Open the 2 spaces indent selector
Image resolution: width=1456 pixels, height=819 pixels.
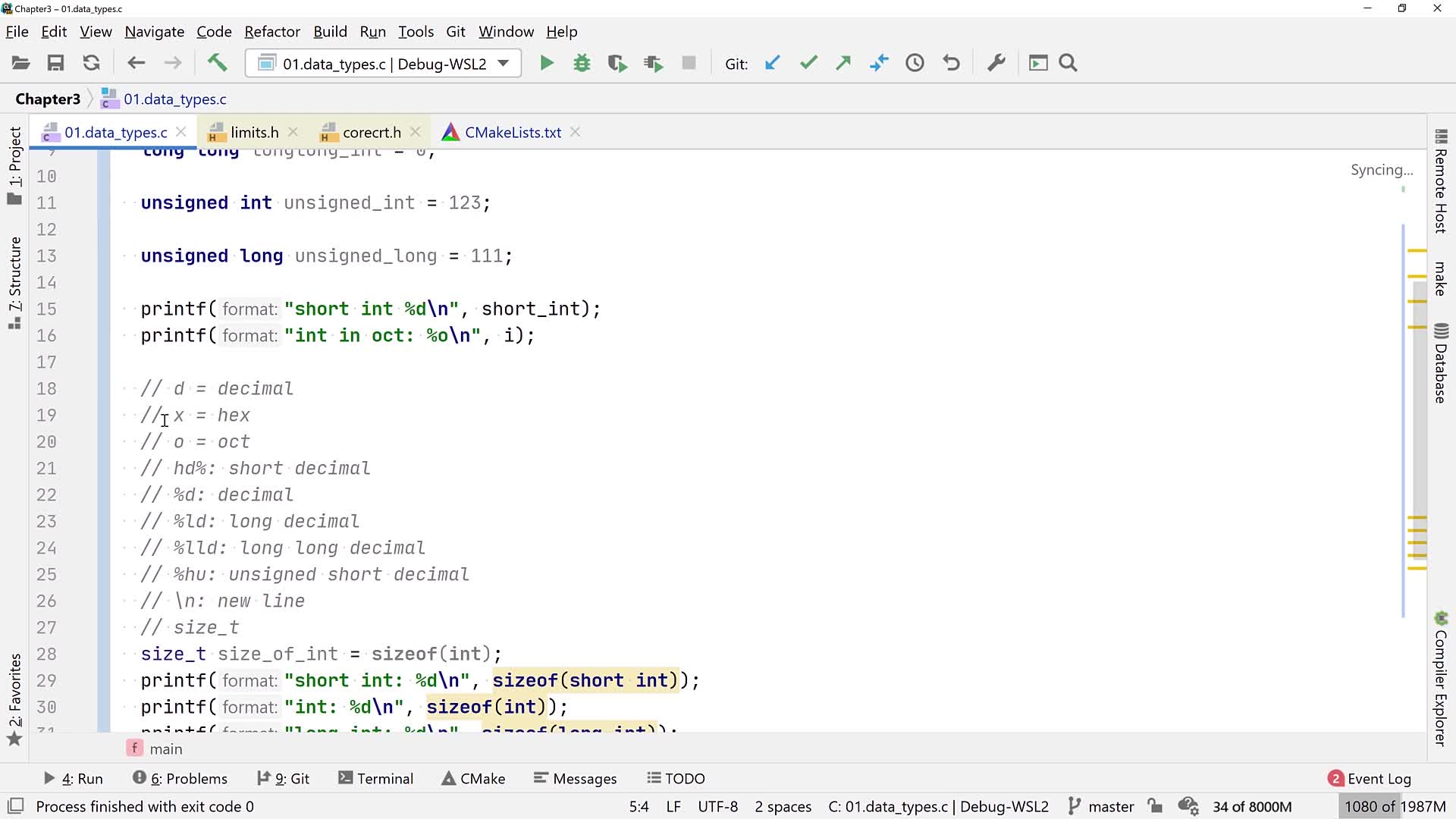(783, 807)
